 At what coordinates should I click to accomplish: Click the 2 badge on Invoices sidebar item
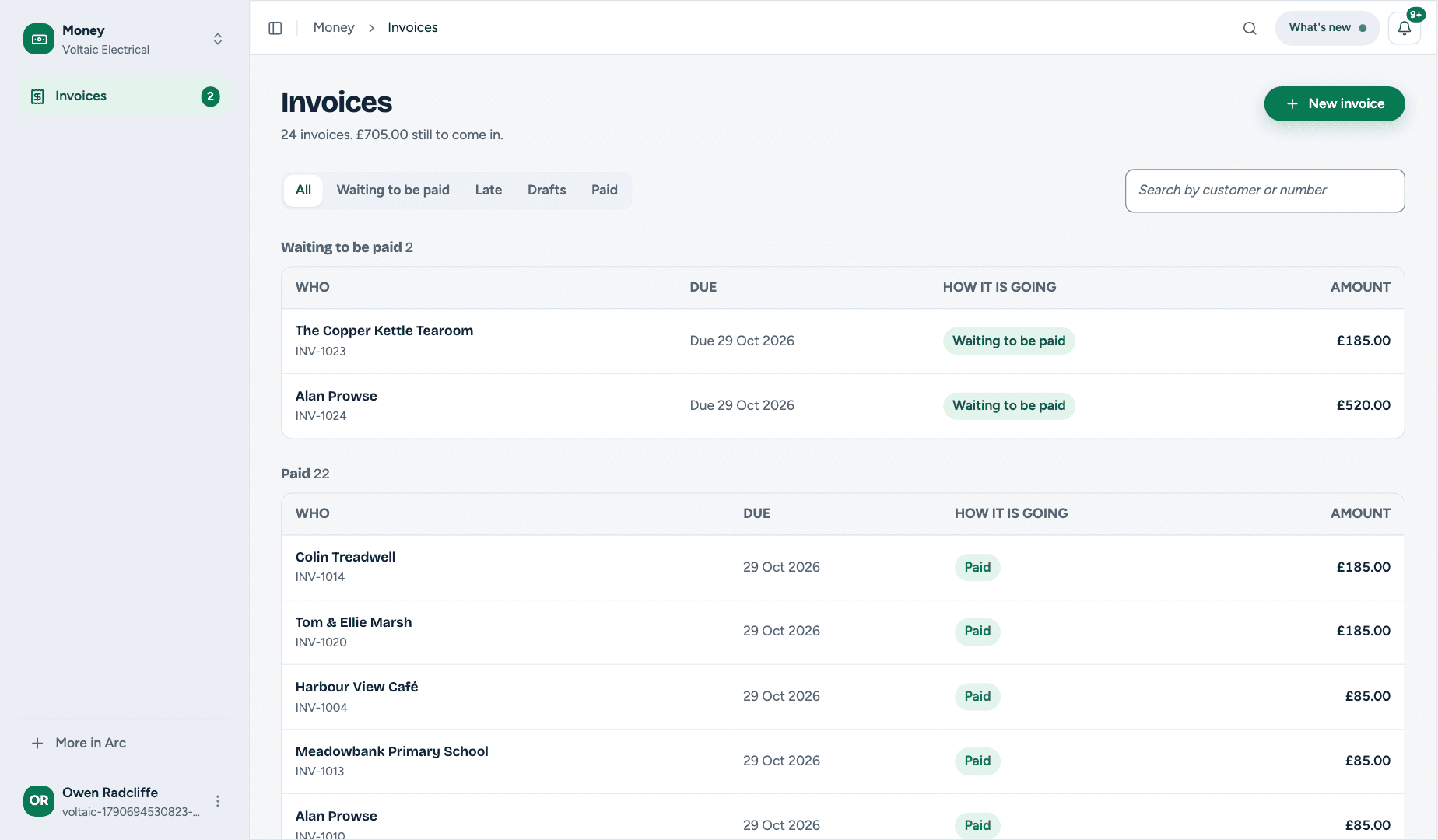tap(210, 96)
